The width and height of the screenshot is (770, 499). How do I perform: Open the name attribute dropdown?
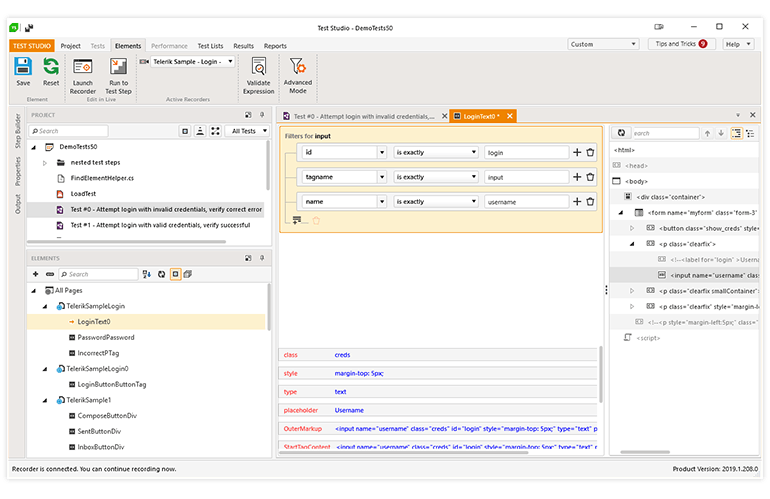(382, 201)
